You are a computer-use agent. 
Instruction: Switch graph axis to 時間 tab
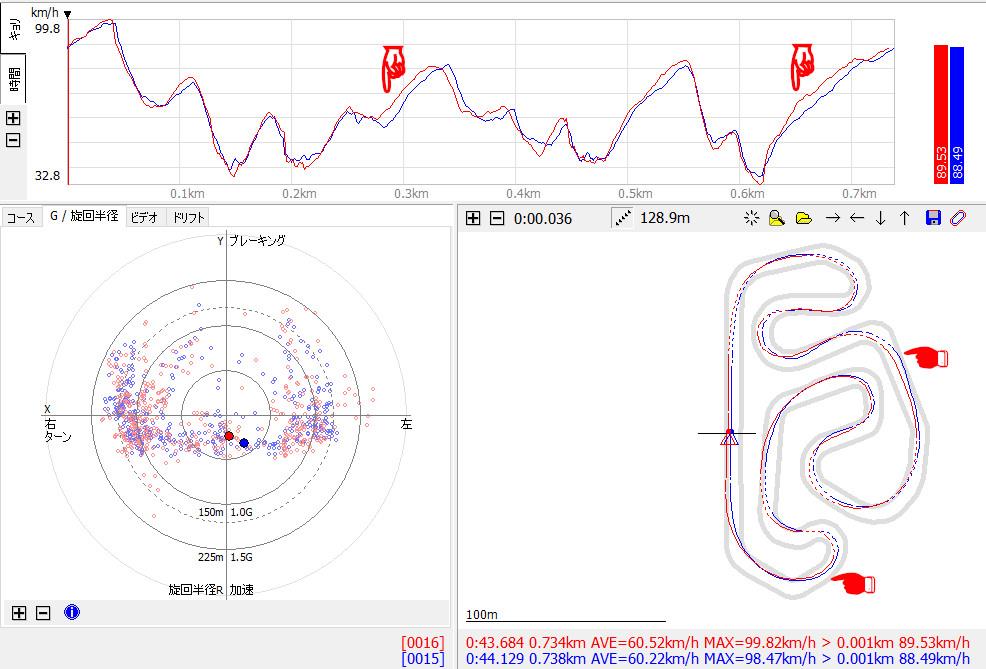tap(13, 79)
